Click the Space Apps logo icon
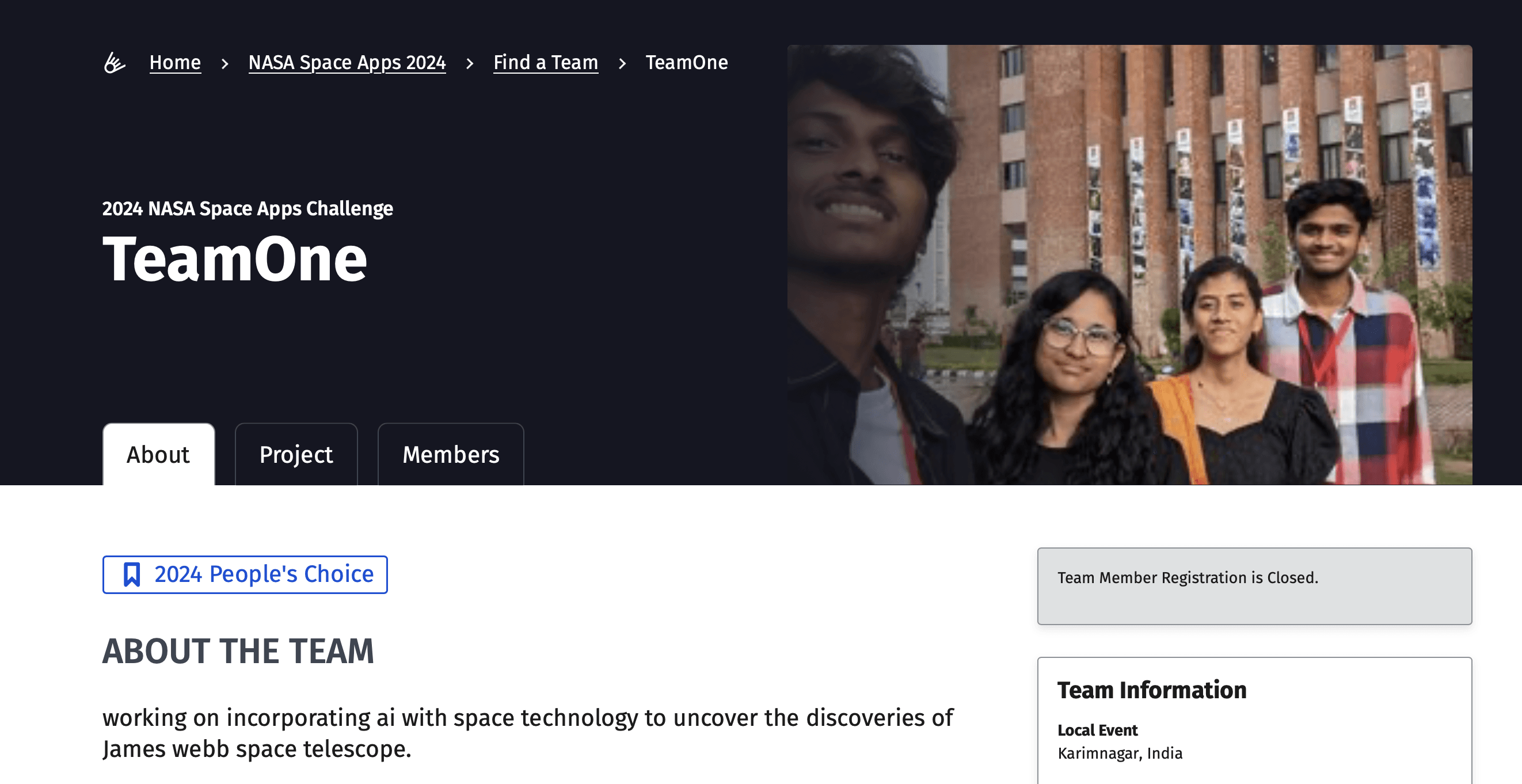The height and width of the screenshot is (784, 1522). (116, 63)
